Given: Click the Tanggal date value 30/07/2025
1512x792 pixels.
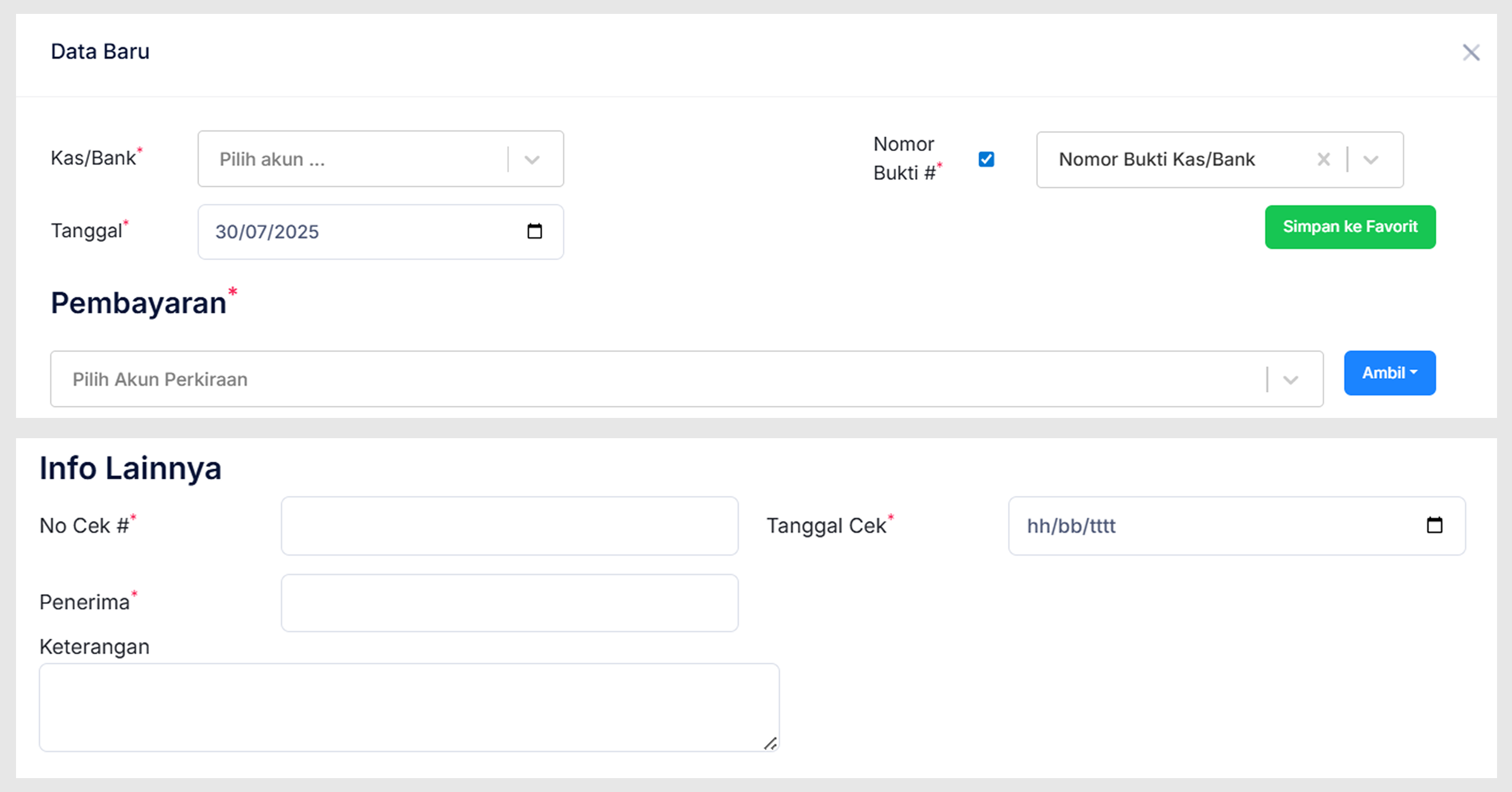Looking at the screenshot, I should (267, 232).
